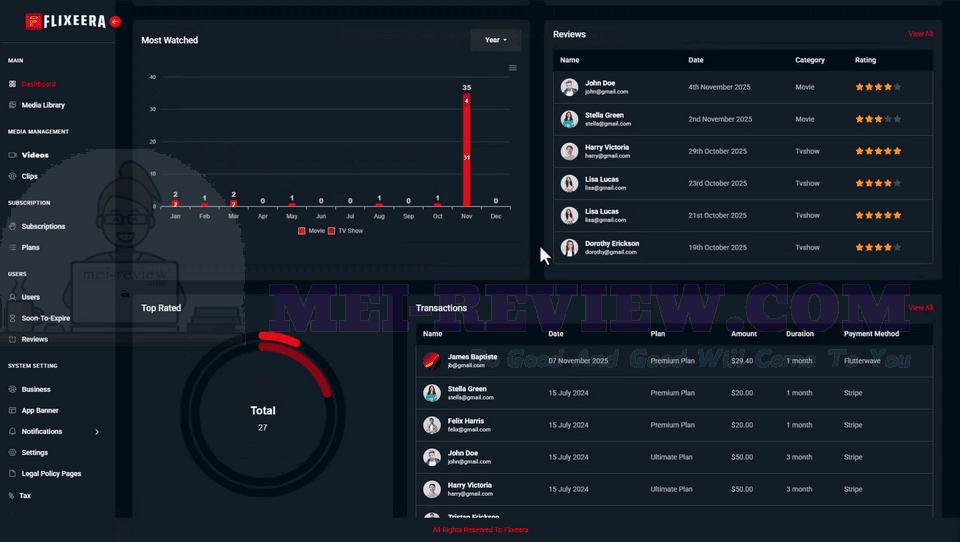The height and width of the screenshot is (542, 960).
Task: Click Felix Harris's avatar in Transactions
Action: pyautogui.click(x=432, y=425)
